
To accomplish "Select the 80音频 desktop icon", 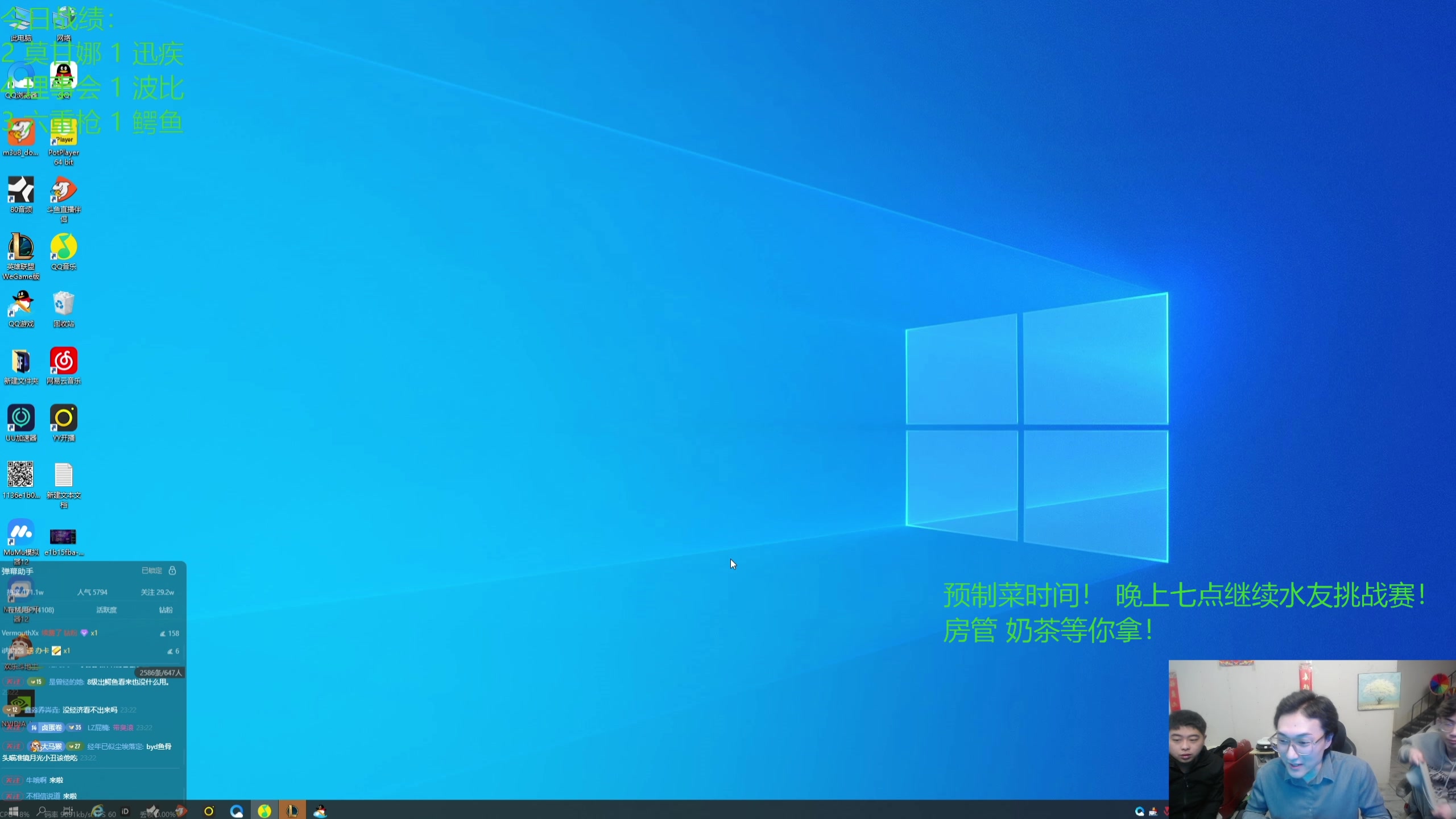I will click(x=21, y=195).
